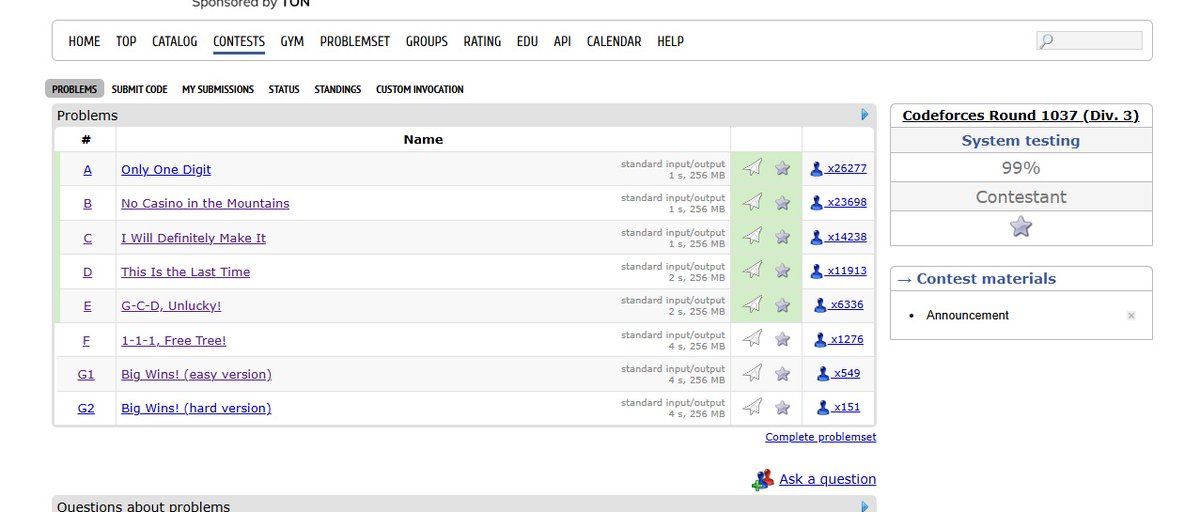The width and height of the screenshot is (1200, 512).
Task: Click problem index link G2
Action: [86, 408]
